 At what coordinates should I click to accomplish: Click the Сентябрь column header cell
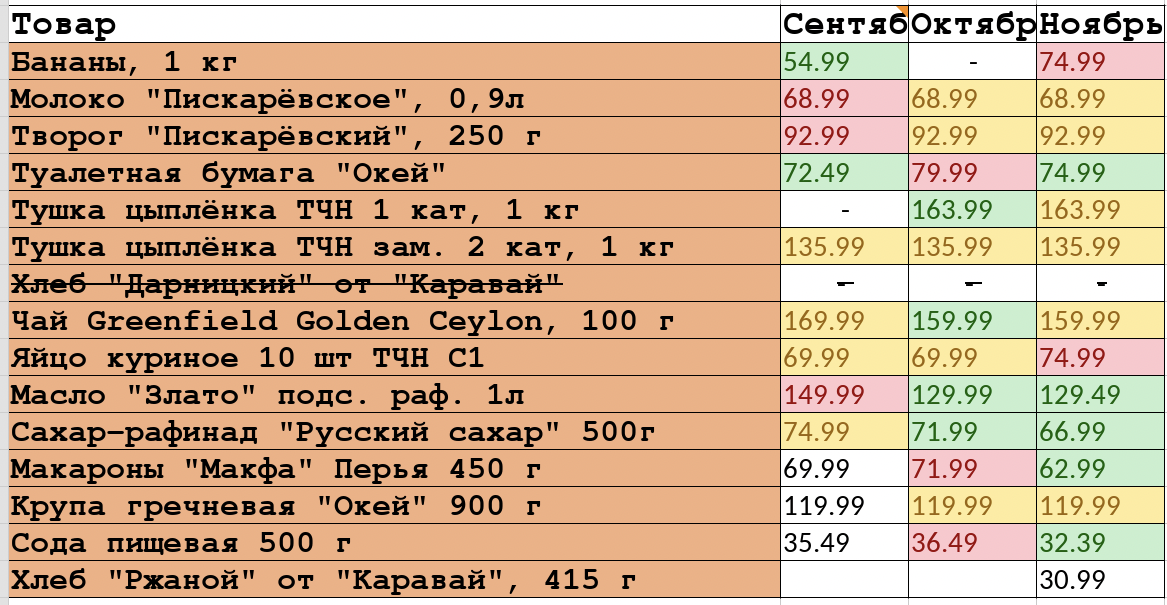click(845, 25)
